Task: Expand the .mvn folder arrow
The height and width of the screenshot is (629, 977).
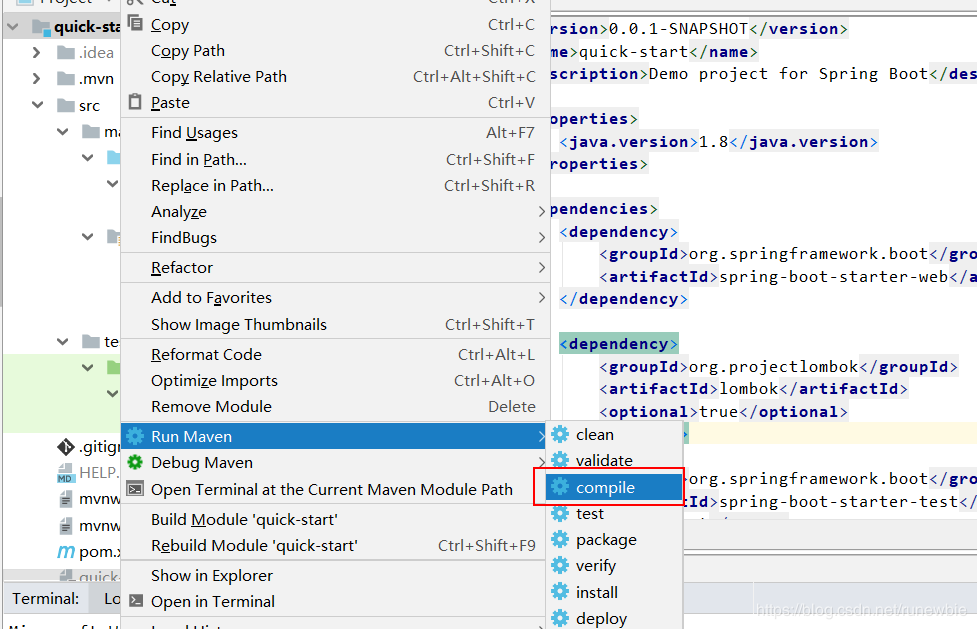Action: [x=36, y=79]
